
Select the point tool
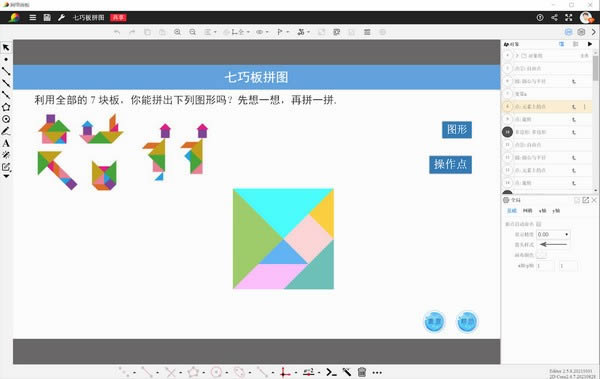click(6, 59)
